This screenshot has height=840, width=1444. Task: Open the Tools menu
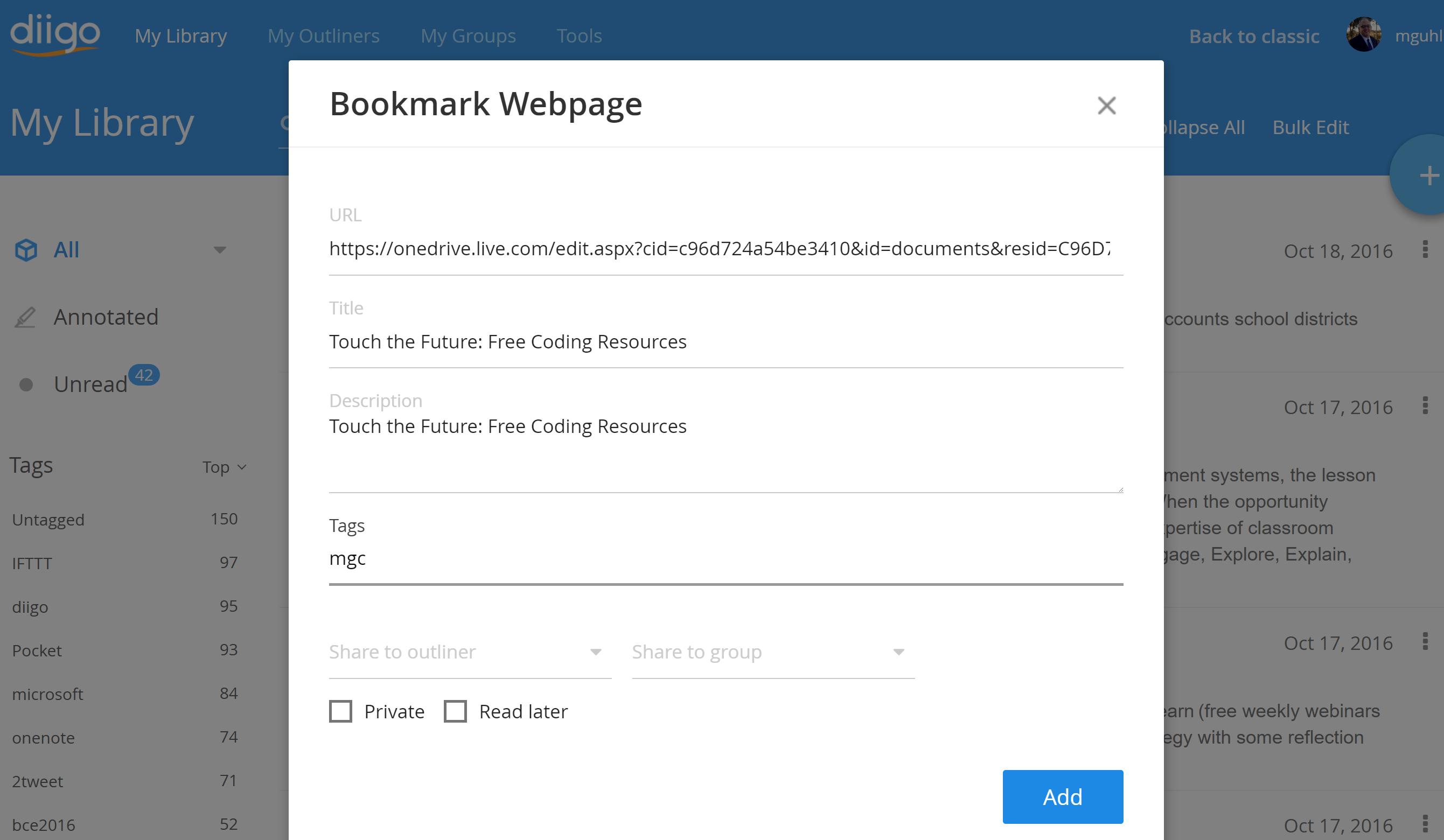(580, 36)
